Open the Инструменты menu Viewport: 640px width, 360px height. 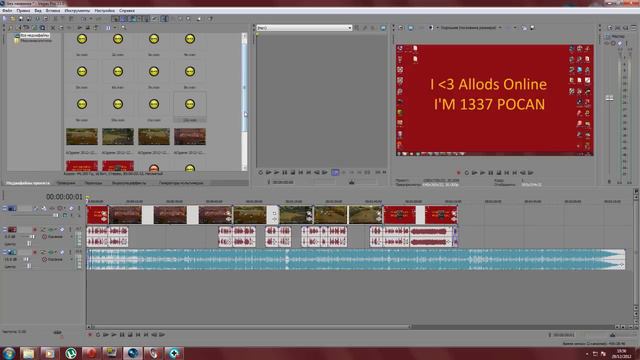pos(77,11)
